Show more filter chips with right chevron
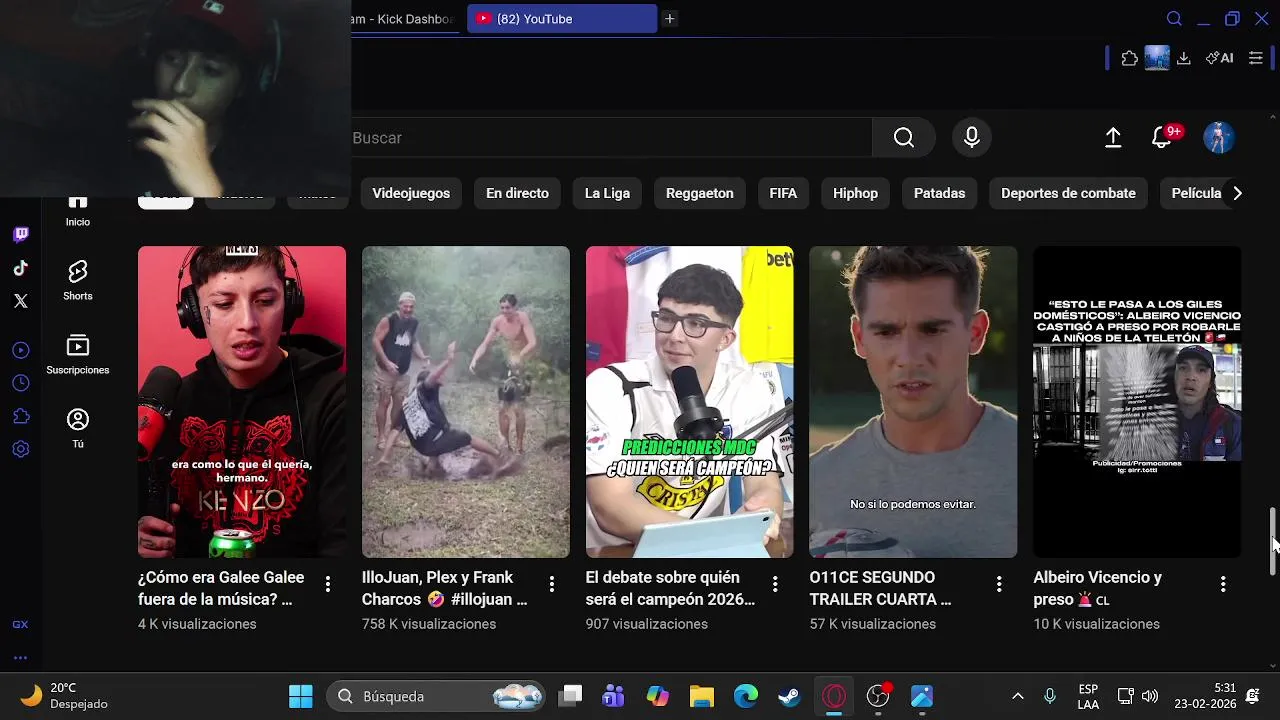 point(1237,193)
